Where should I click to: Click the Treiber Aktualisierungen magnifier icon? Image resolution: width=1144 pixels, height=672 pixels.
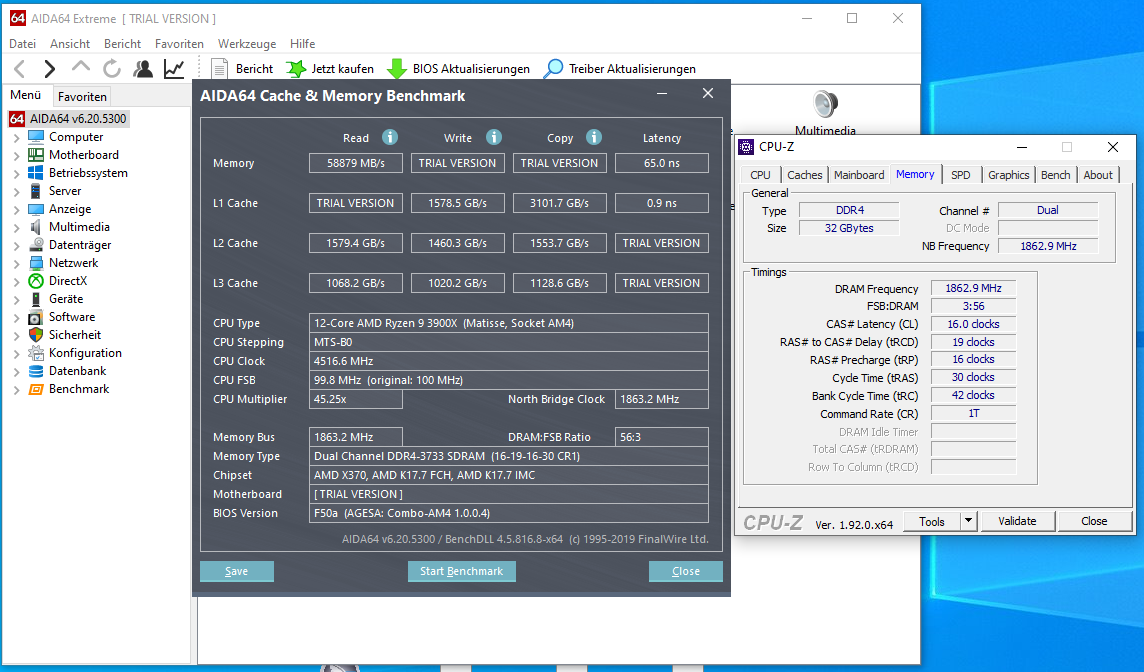click(554, 69)
